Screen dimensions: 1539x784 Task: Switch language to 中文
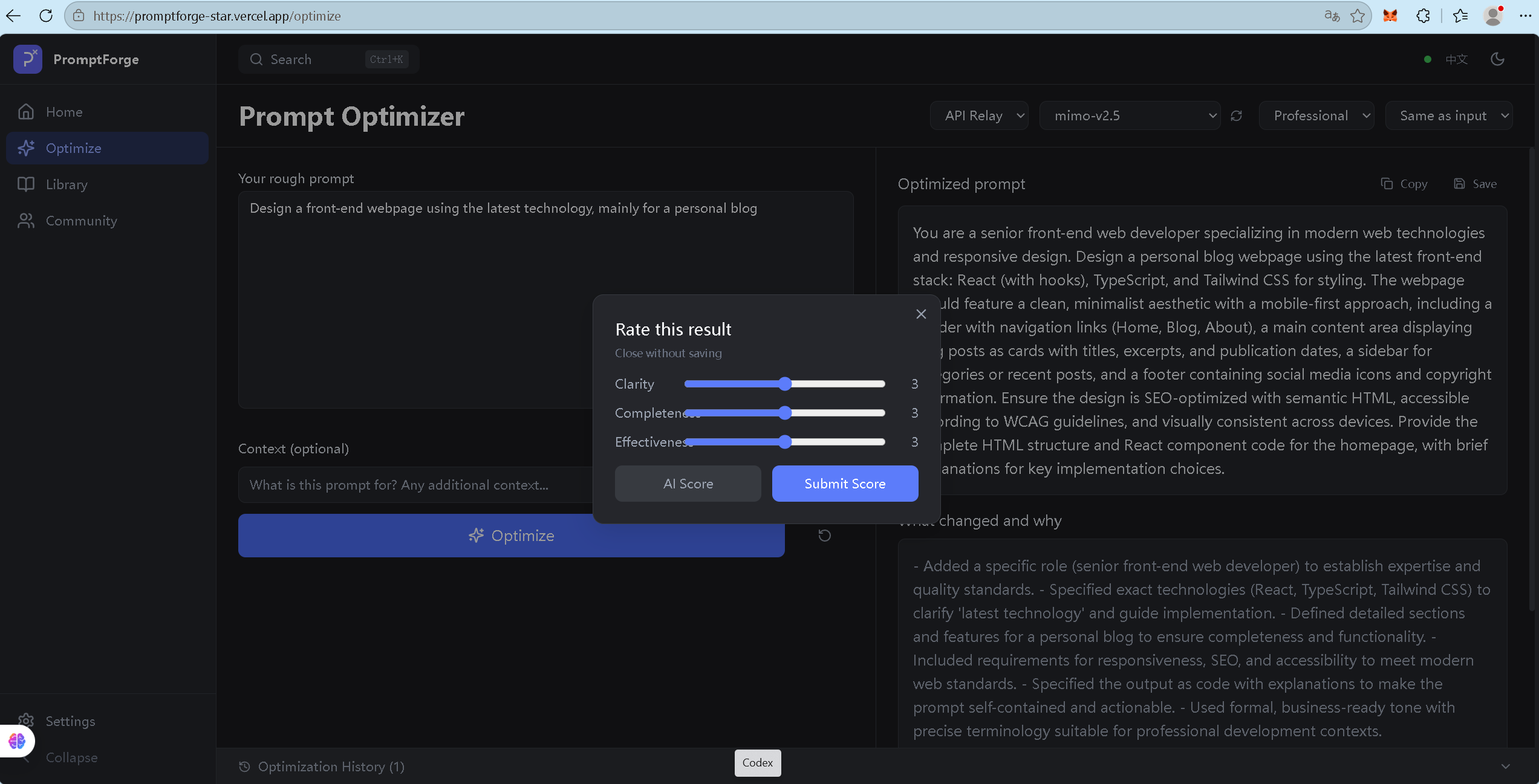coord(1457,59)
